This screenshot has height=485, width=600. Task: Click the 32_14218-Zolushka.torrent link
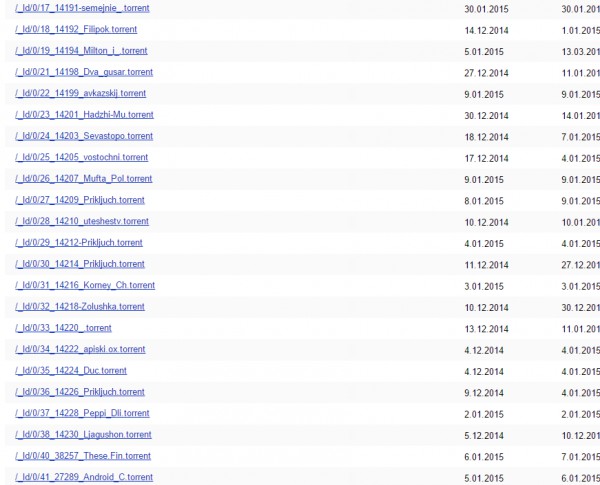click(x=80, y=307)
